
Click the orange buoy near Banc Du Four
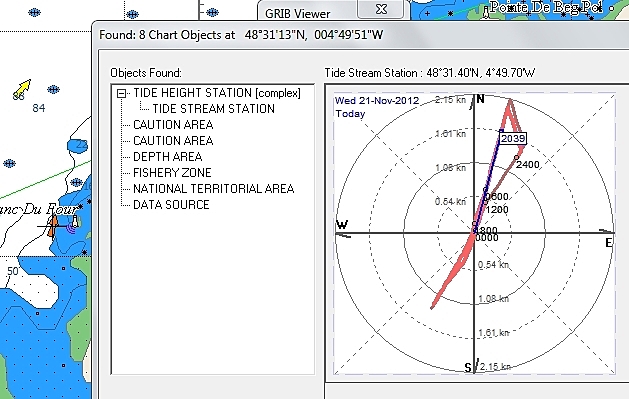click(53, 226)
